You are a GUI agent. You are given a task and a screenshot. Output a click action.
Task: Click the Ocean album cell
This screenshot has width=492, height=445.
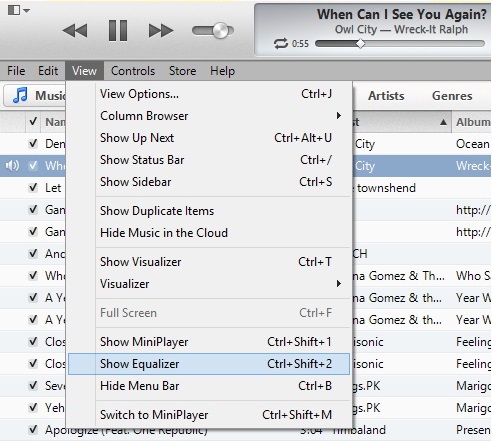[x=473, y=144]
